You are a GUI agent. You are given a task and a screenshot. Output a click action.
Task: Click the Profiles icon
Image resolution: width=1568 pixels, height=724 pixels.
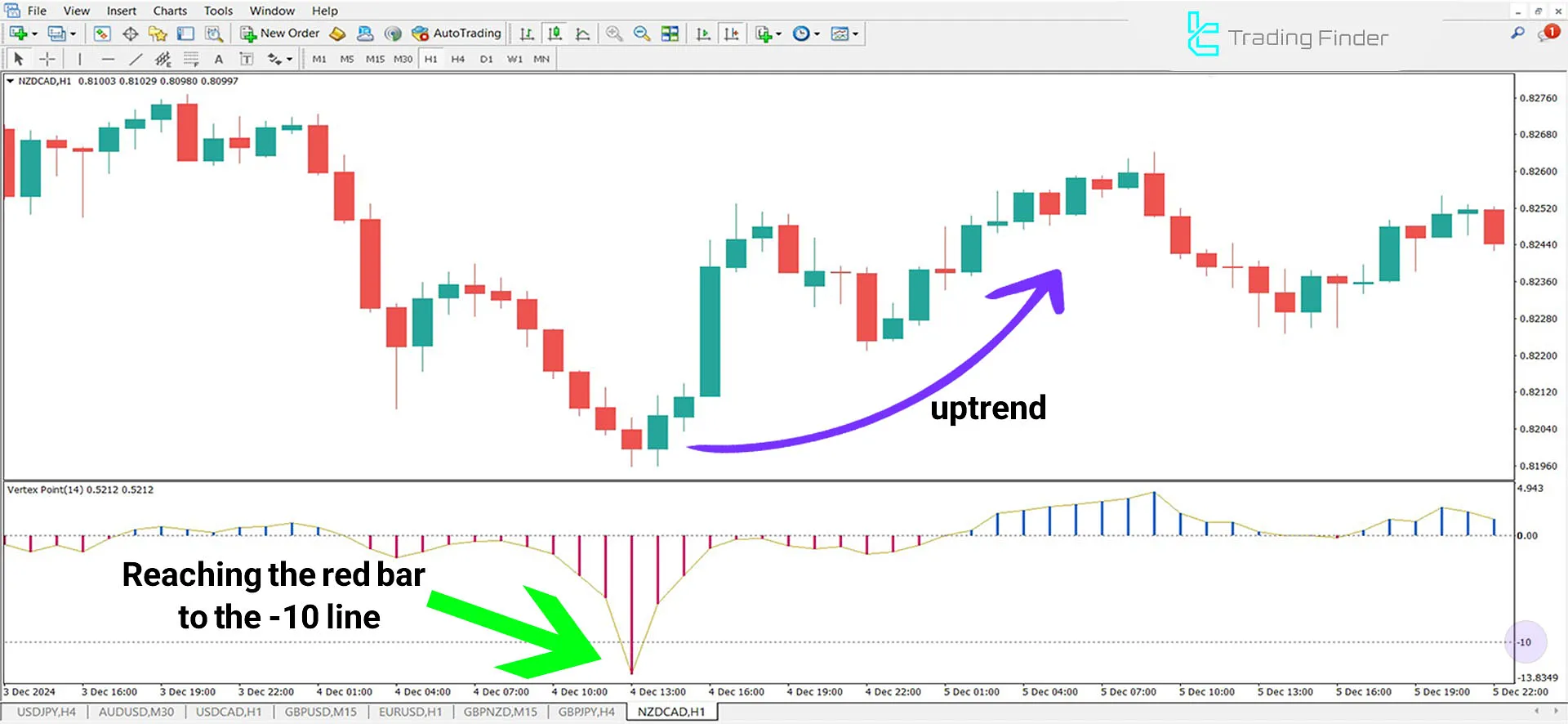pyautogui.click(x=56, y=34)
